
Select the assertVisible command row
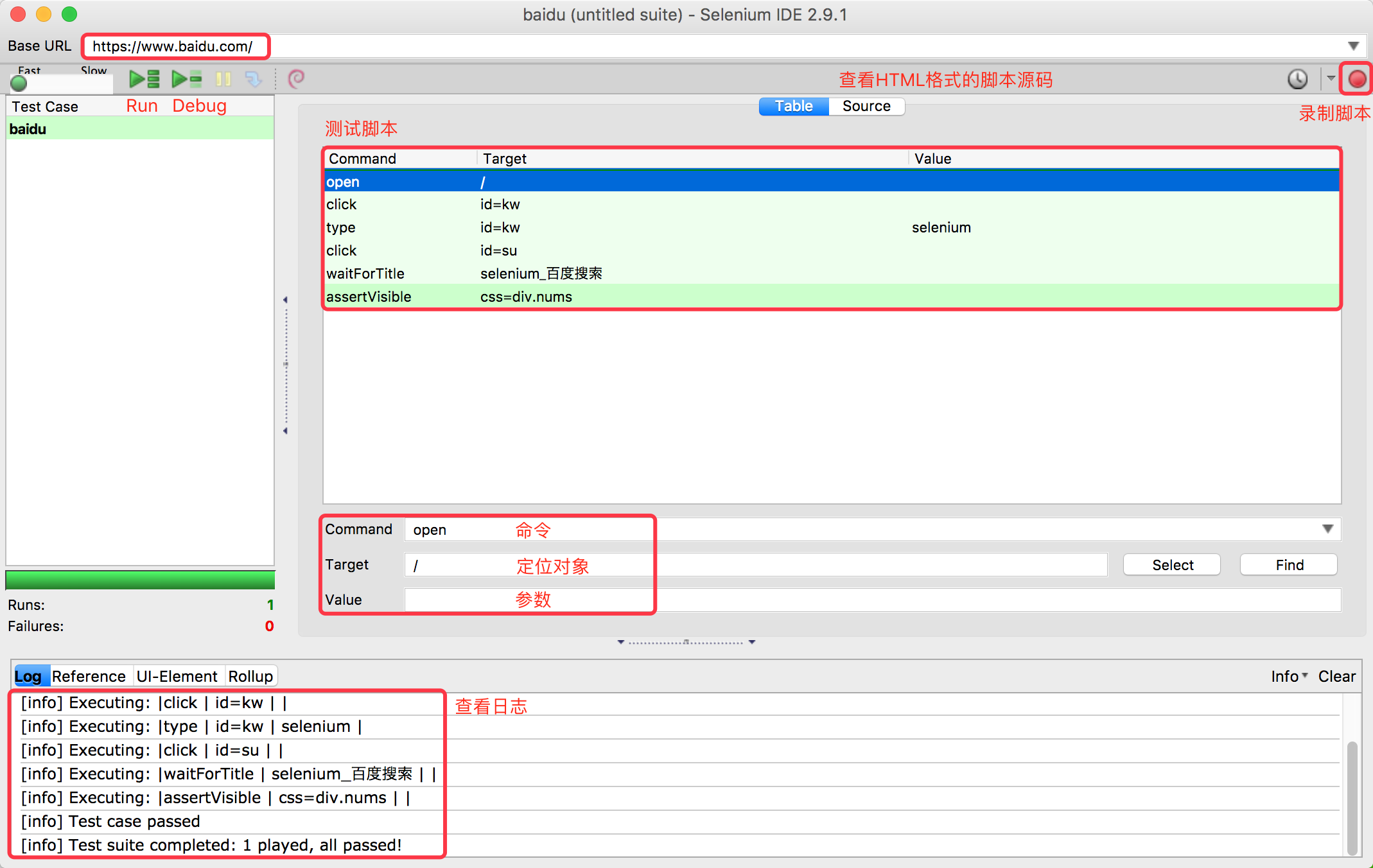pos(369,297)
